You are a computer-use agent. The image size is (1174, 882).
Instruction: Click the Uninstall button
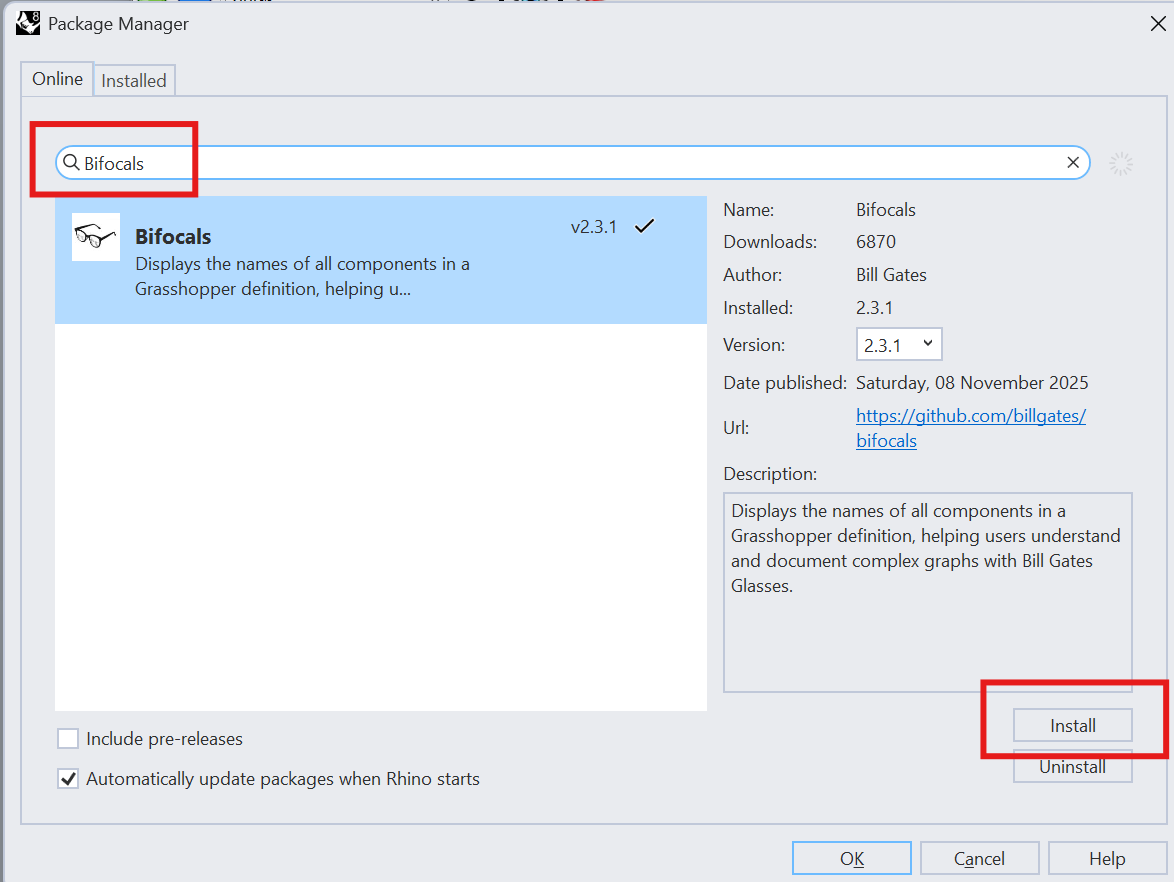pyautogui.click(x=1072, y=767)
